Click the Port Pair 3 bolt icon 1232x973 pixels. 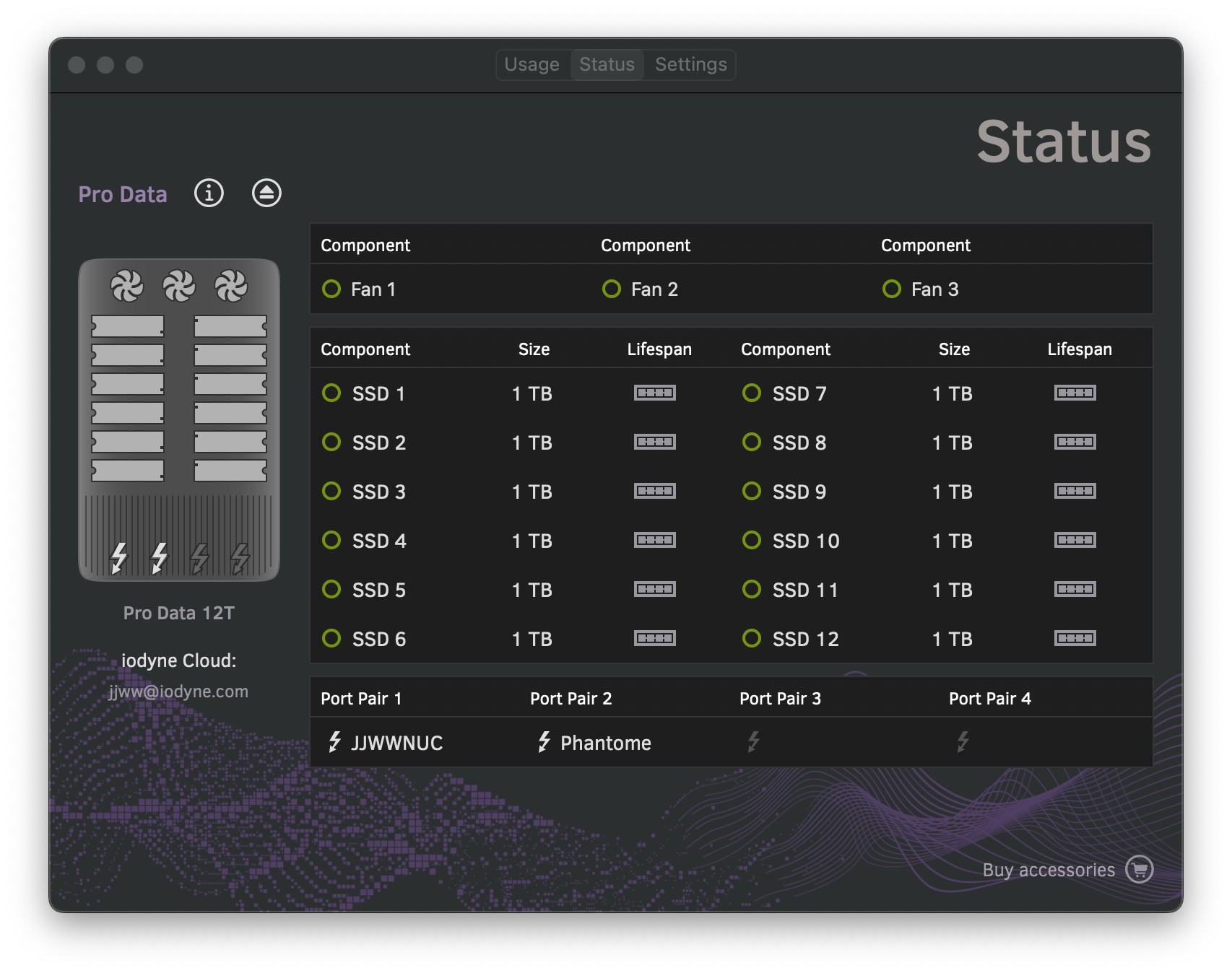[x=753, y=742]
